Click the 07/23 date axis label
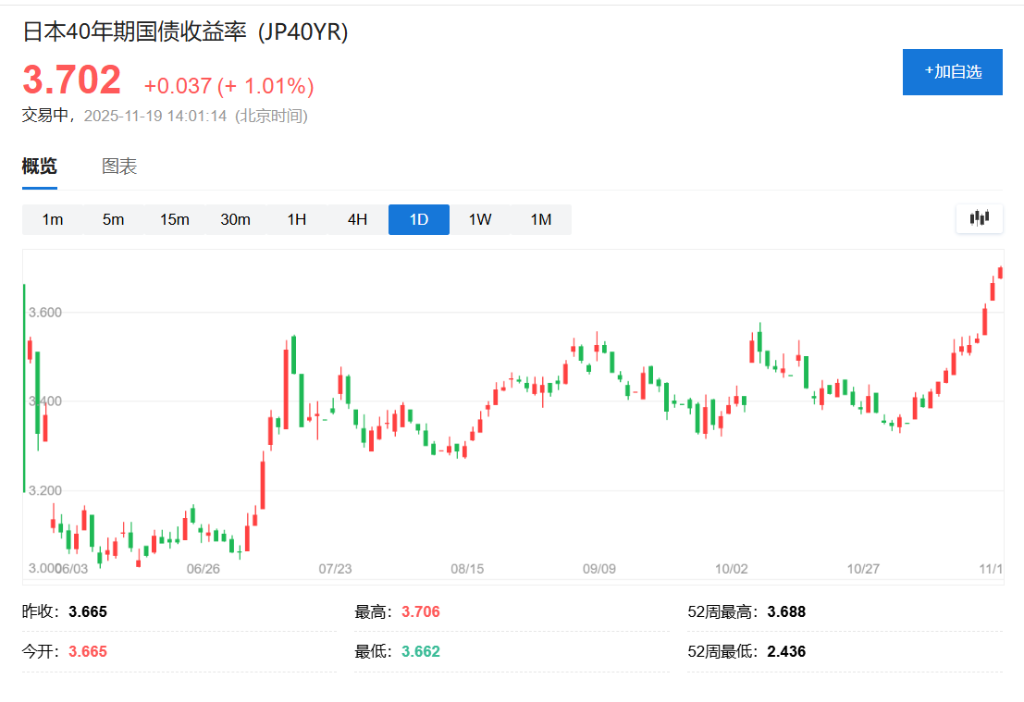This screenshot has height=702, width=1024. tap(338, 568)
